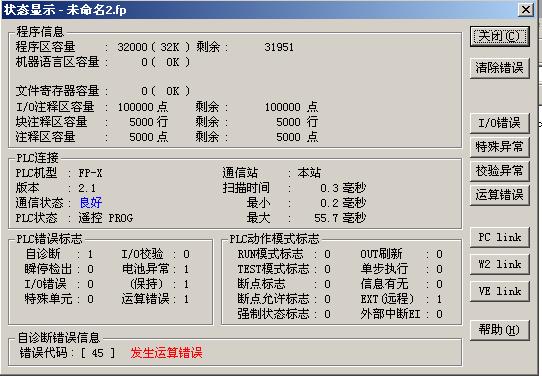Click 清除错误 to clear errors
Viewport: 542px width, 376px height.
[499, 68]
